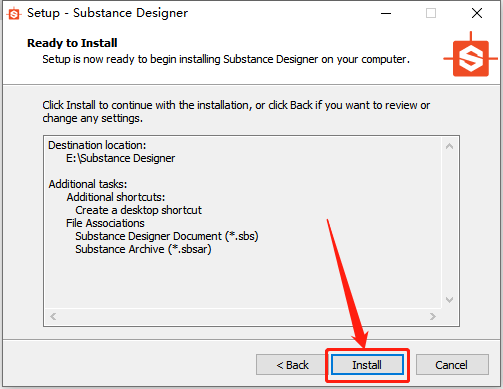Click the down arrow of the vertical scrollbar

[449, 300]
